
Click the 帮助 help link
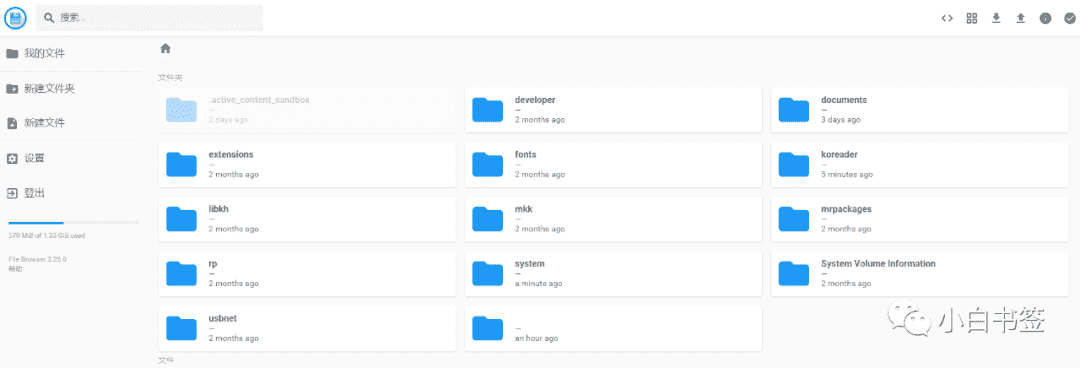14,269
